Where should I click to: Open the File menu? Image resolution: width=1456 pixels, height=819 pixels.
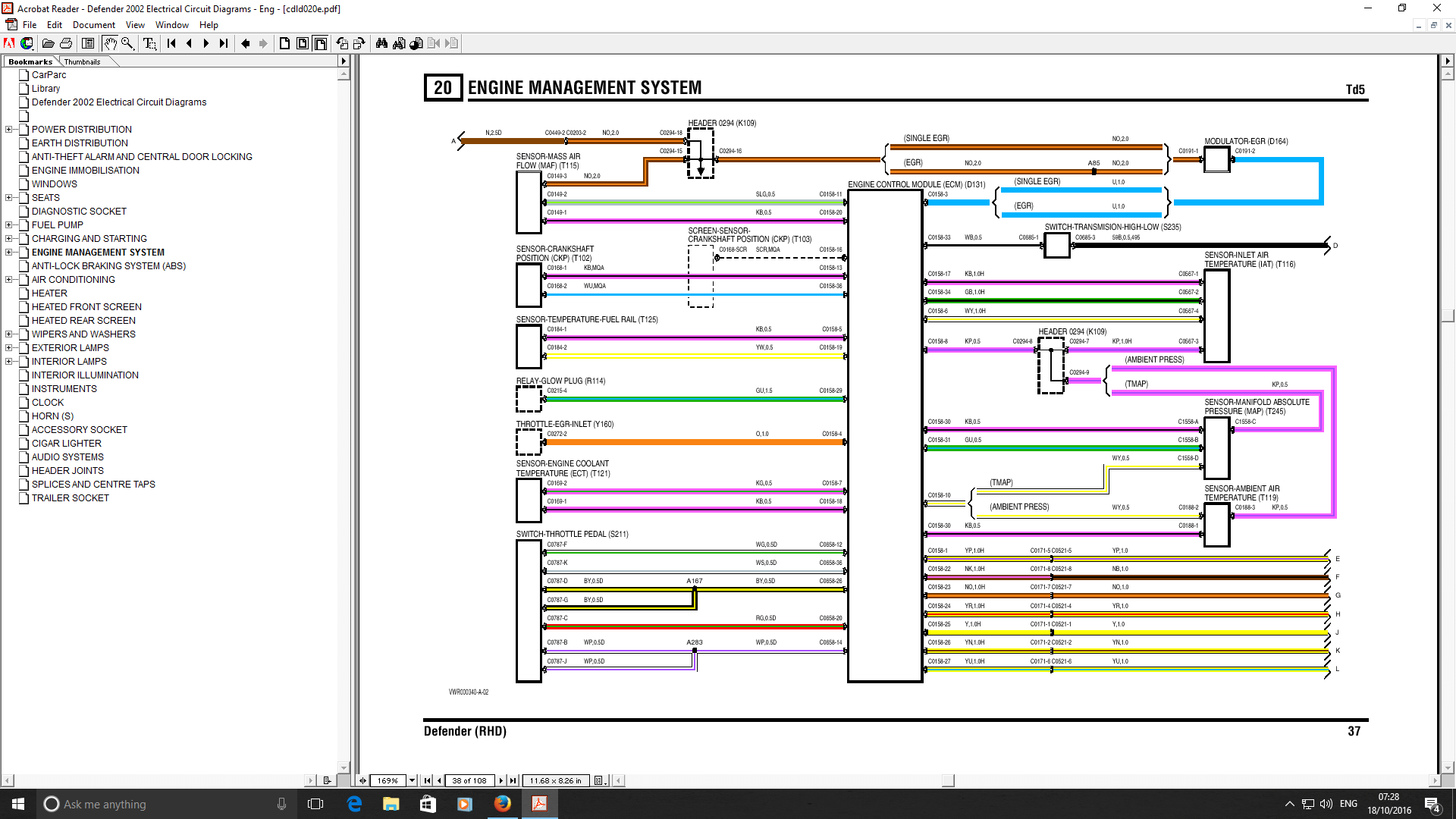30,25
